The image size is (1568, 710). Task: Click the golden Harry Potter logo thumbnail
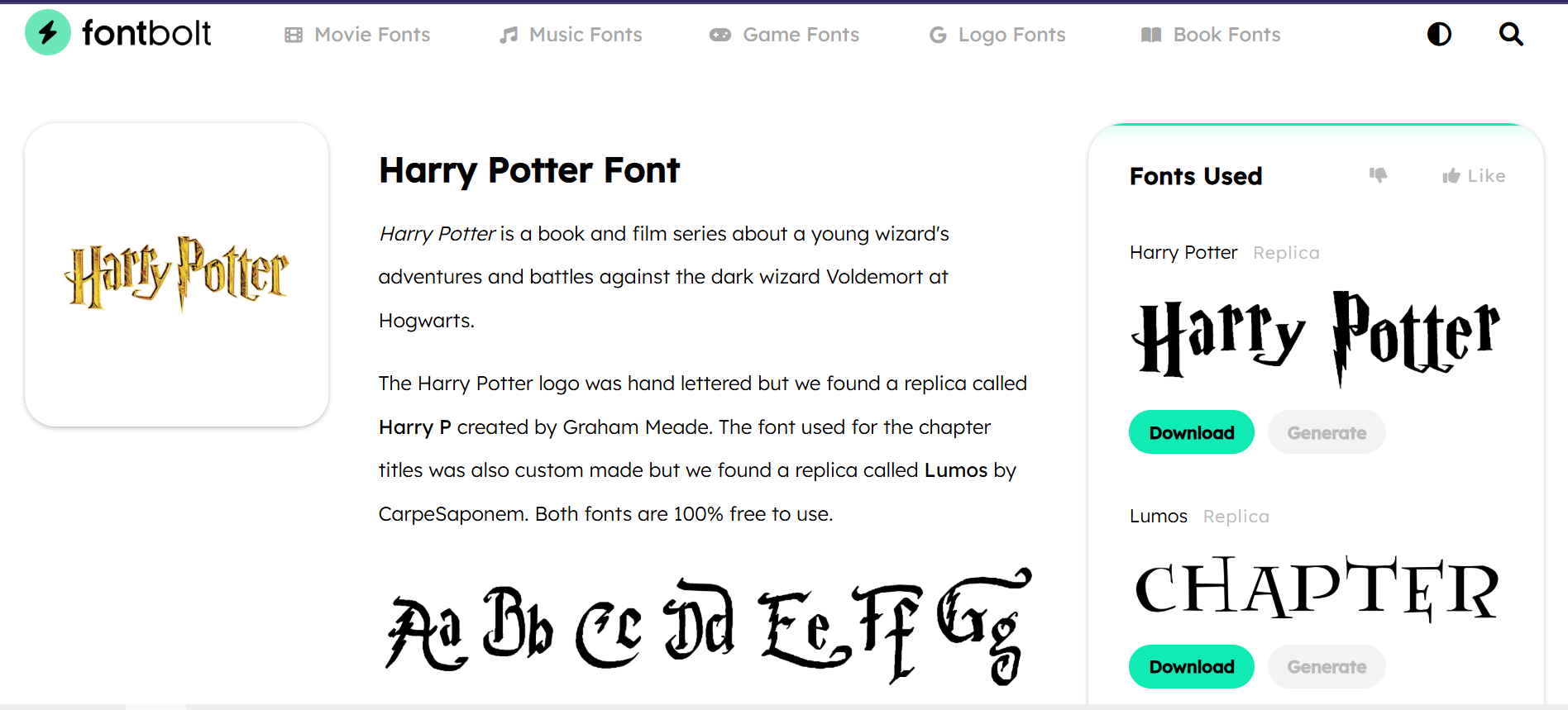[176, 274]
